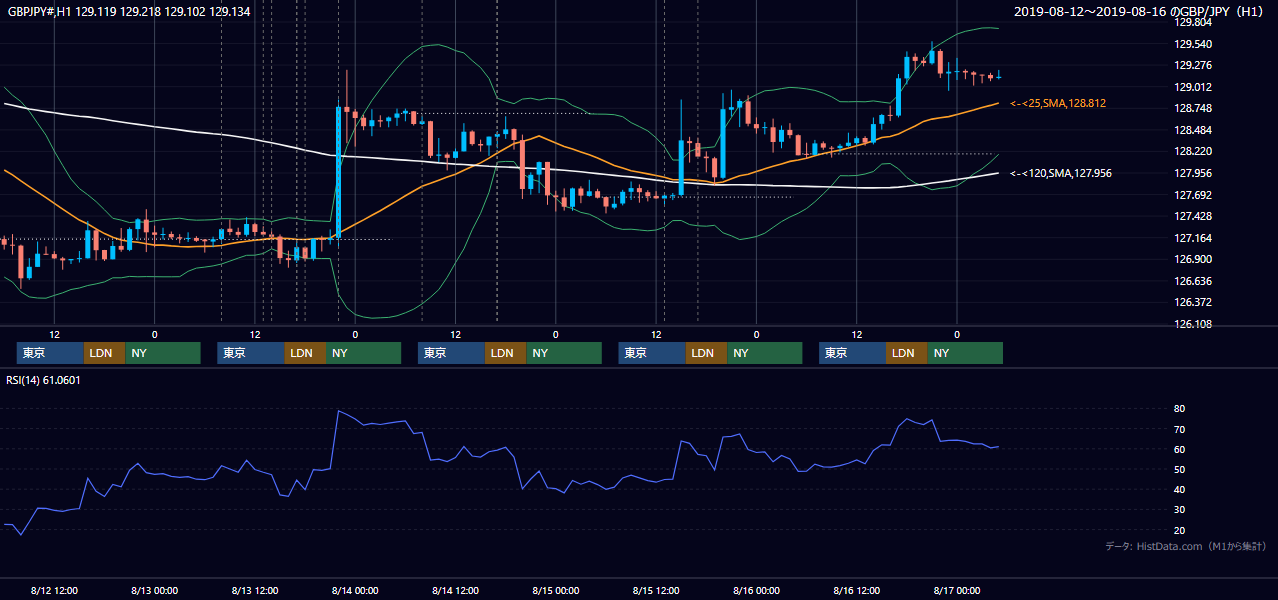Click the RSI level 80 label
Image resolution: width=1278 pixels, height=600 pixels.
click(1179, 409)
